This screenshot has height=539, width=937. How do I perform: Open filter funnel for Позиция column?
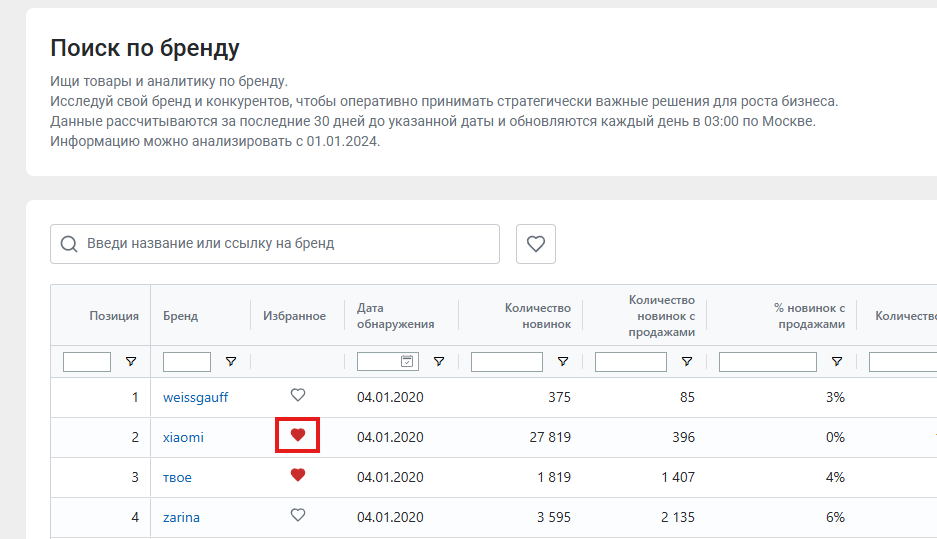(131, 362)
